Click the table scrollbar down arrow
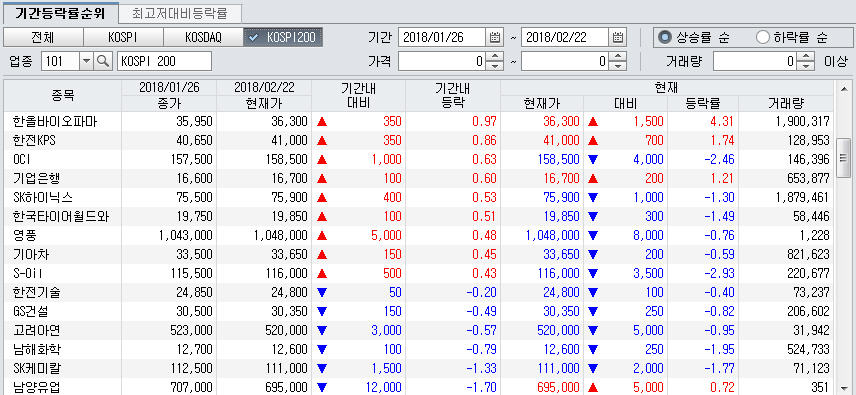 pos(844,387)
